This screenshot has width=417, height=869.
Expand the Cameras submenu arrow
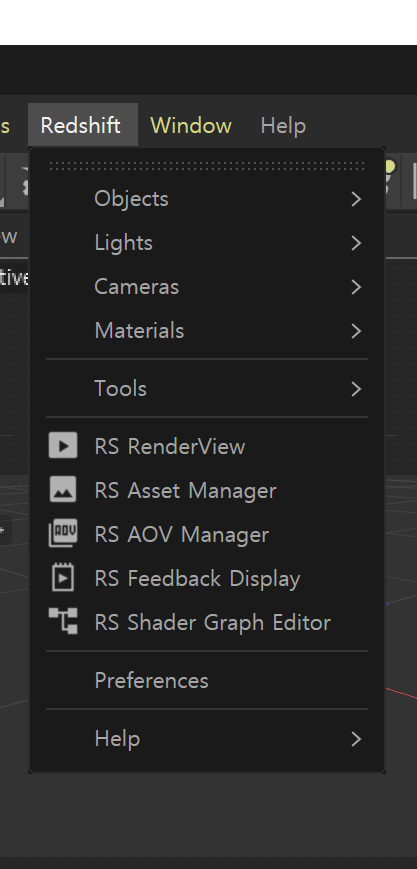pyautogui.click(x=357, y=287)
